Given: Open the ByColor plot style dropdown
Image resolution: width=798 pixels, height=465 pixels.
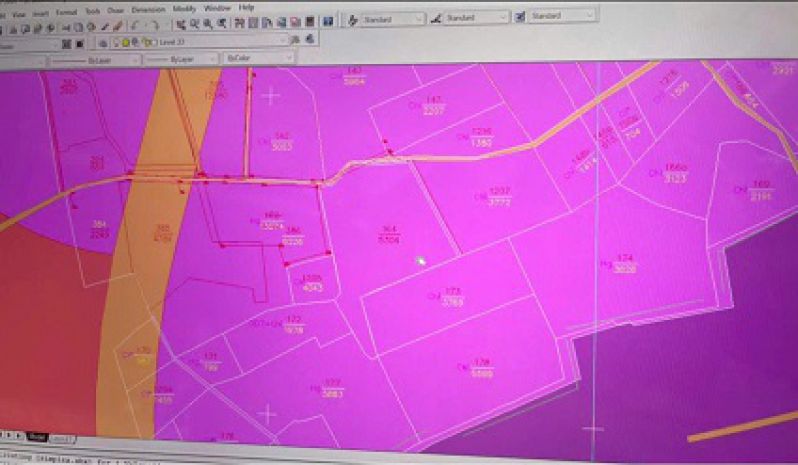Looking at the screenshot, I should tap(287, 58).
